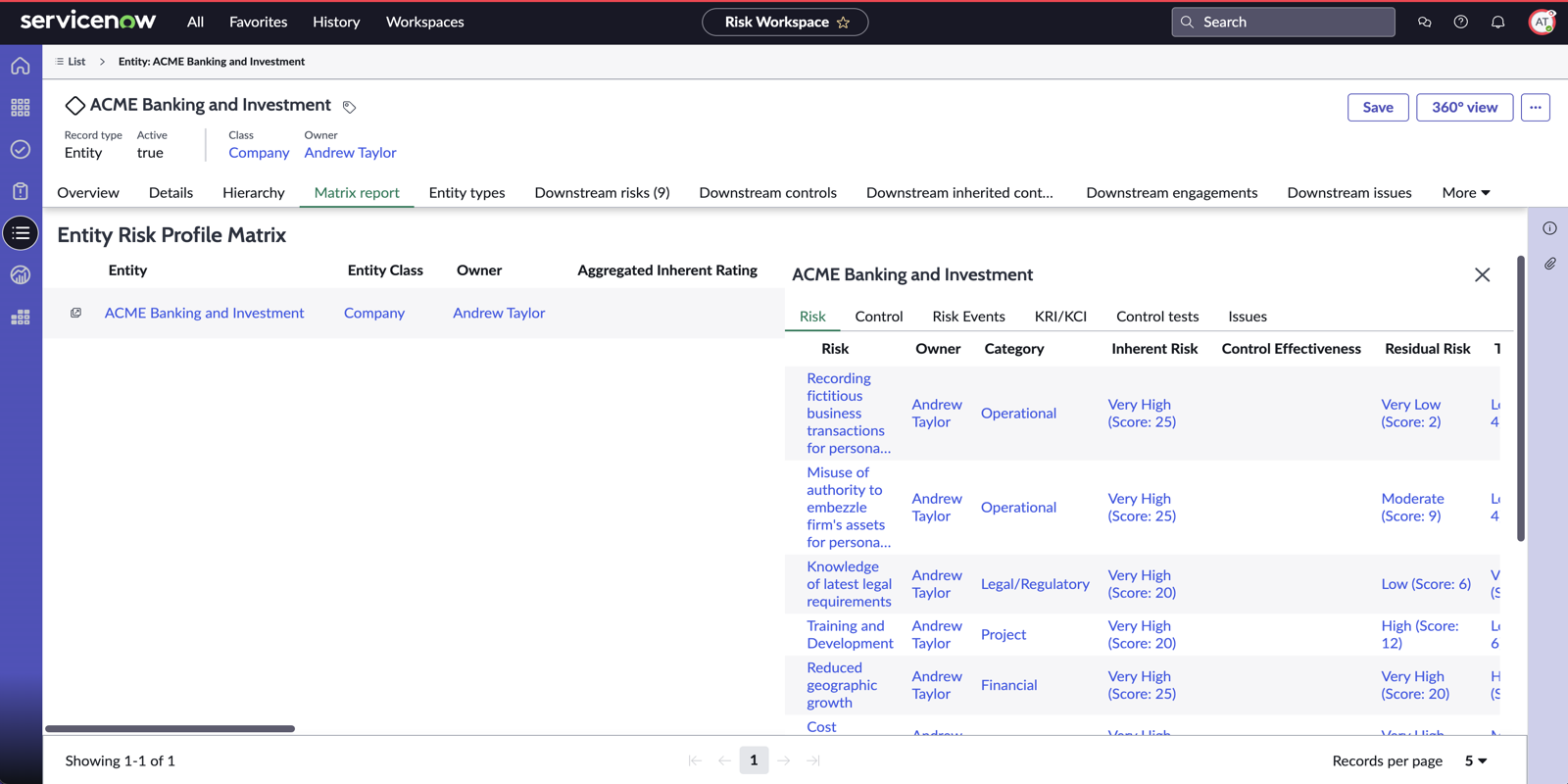Go to the last page of results
Viewport: 1568px width, 784px height.
click(x=813, y=760)
